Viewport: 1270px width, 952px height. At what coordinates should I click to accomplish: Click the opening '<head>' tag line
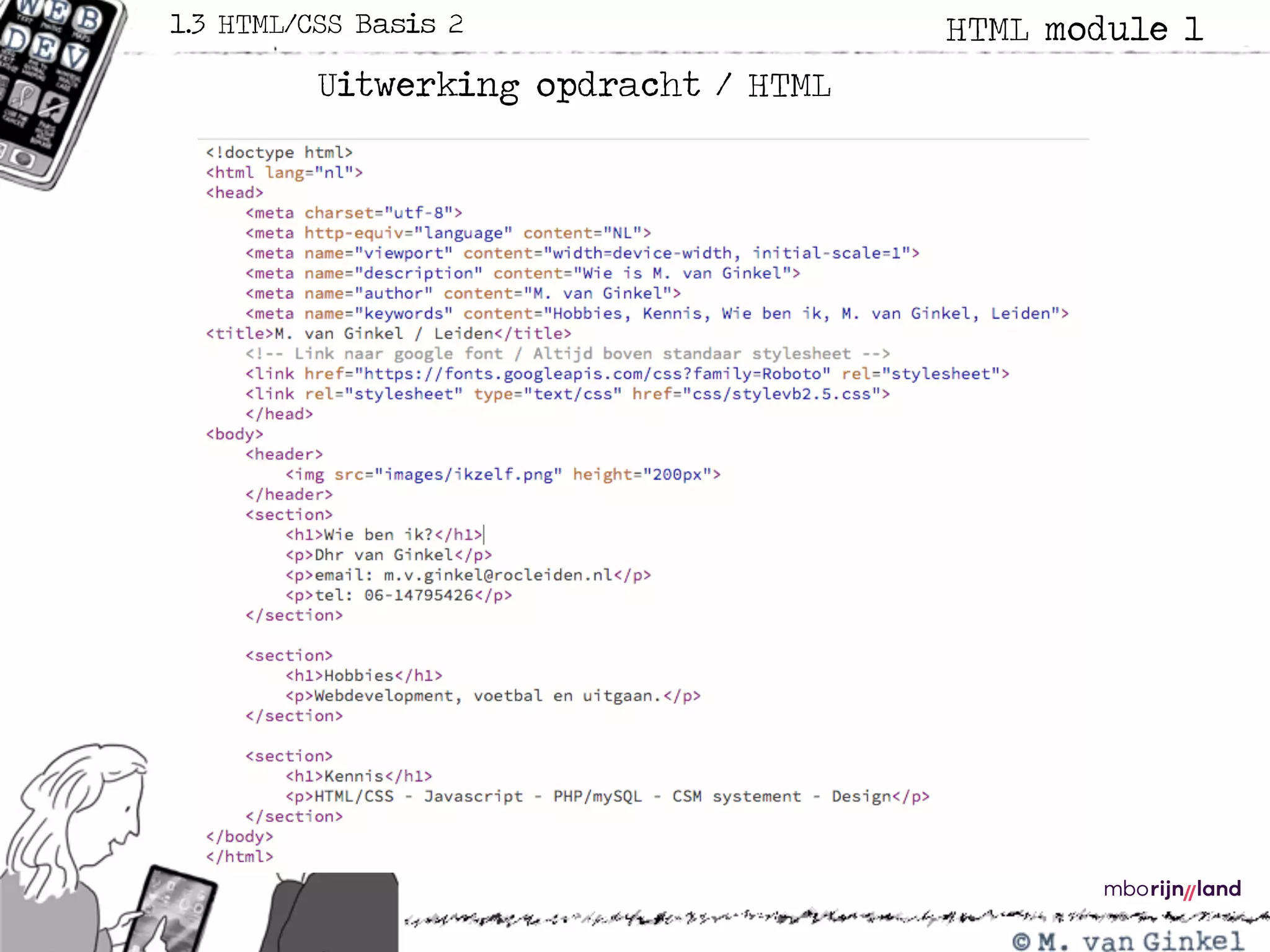[234, 193]
